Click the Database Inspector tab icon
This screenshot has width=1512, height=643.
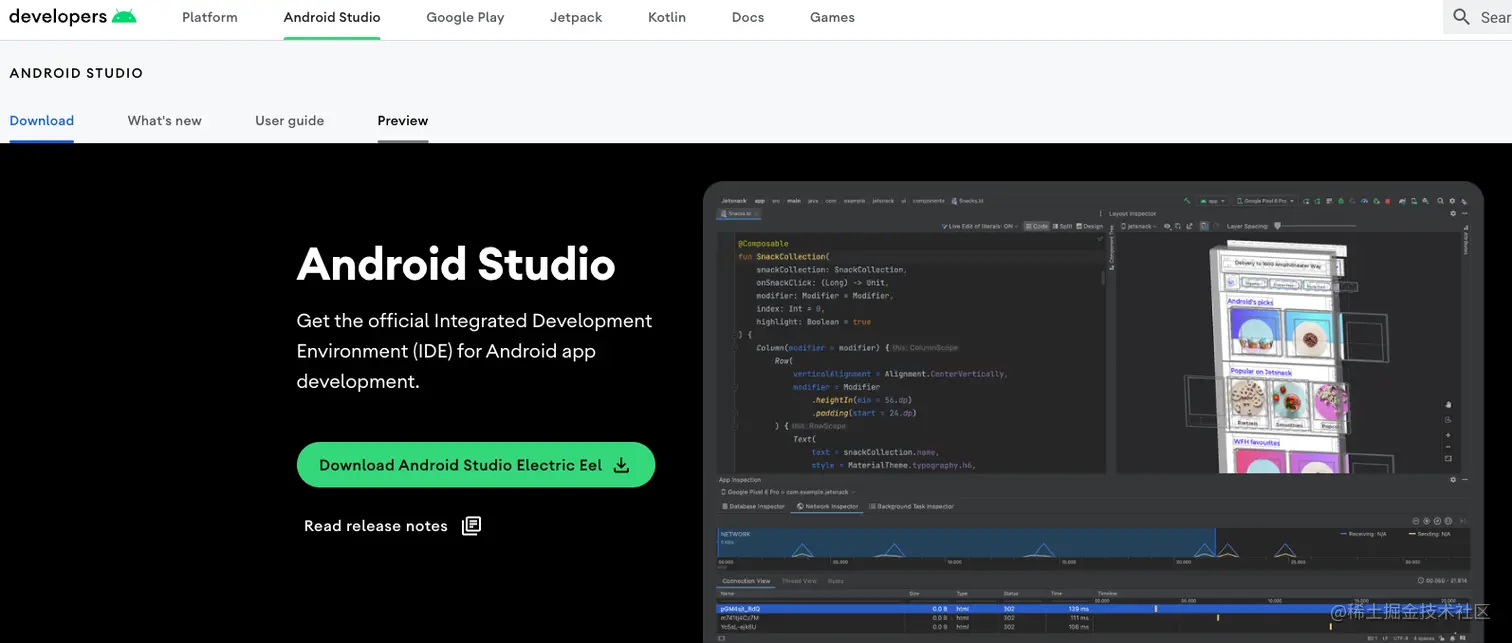725,507
